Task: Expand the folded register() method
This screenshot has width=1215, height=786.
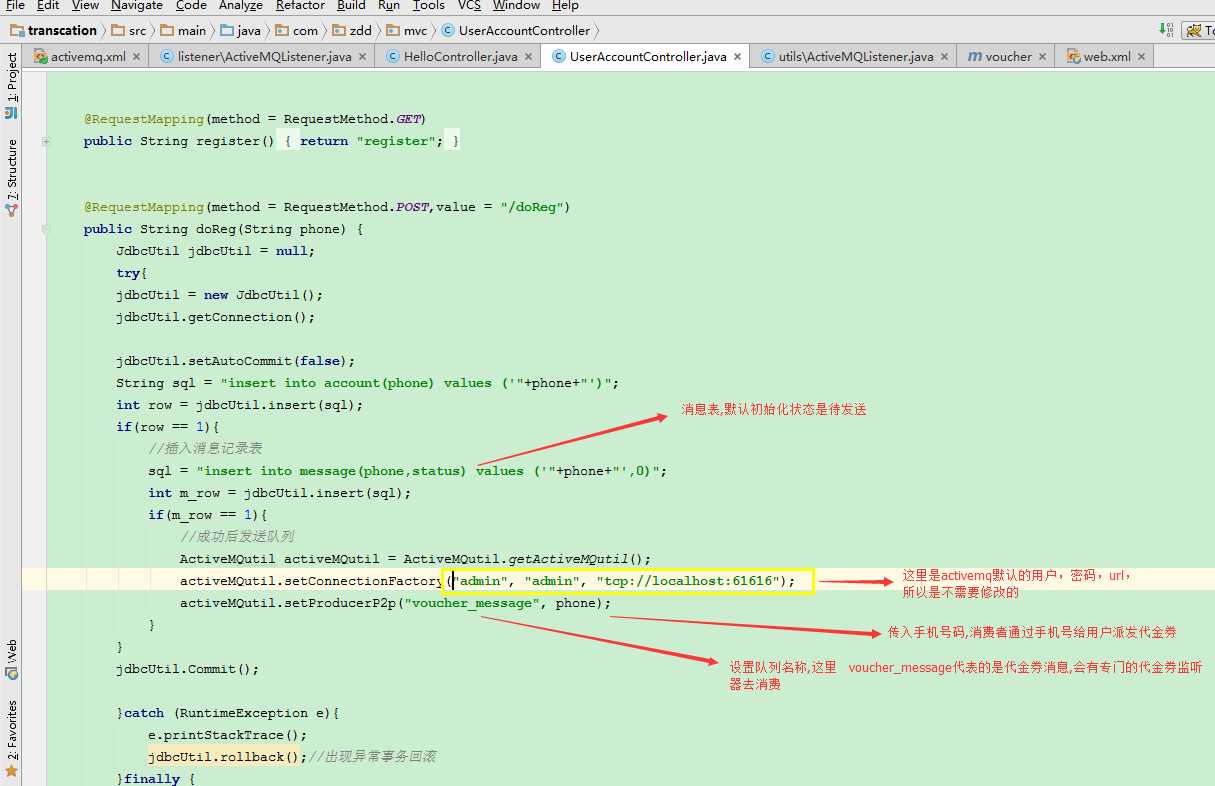Action: pos(46,141)
